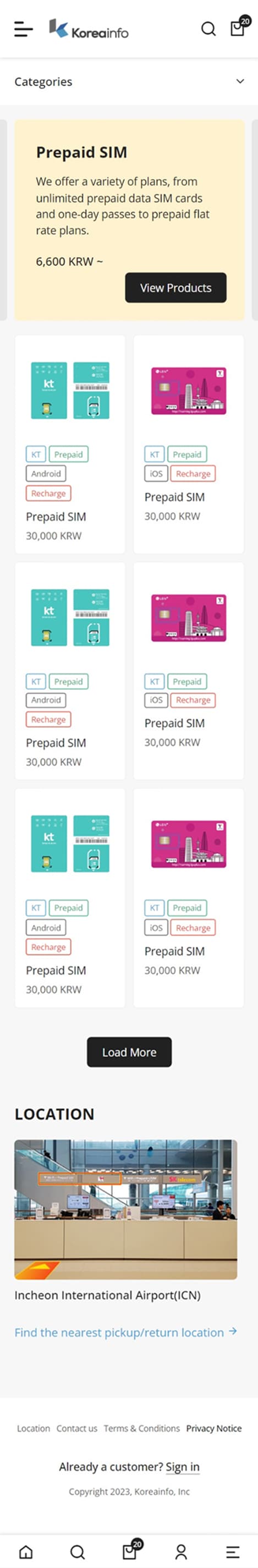
Task: Open search from the header magnifier icon
Action: [x=208, y=29]
